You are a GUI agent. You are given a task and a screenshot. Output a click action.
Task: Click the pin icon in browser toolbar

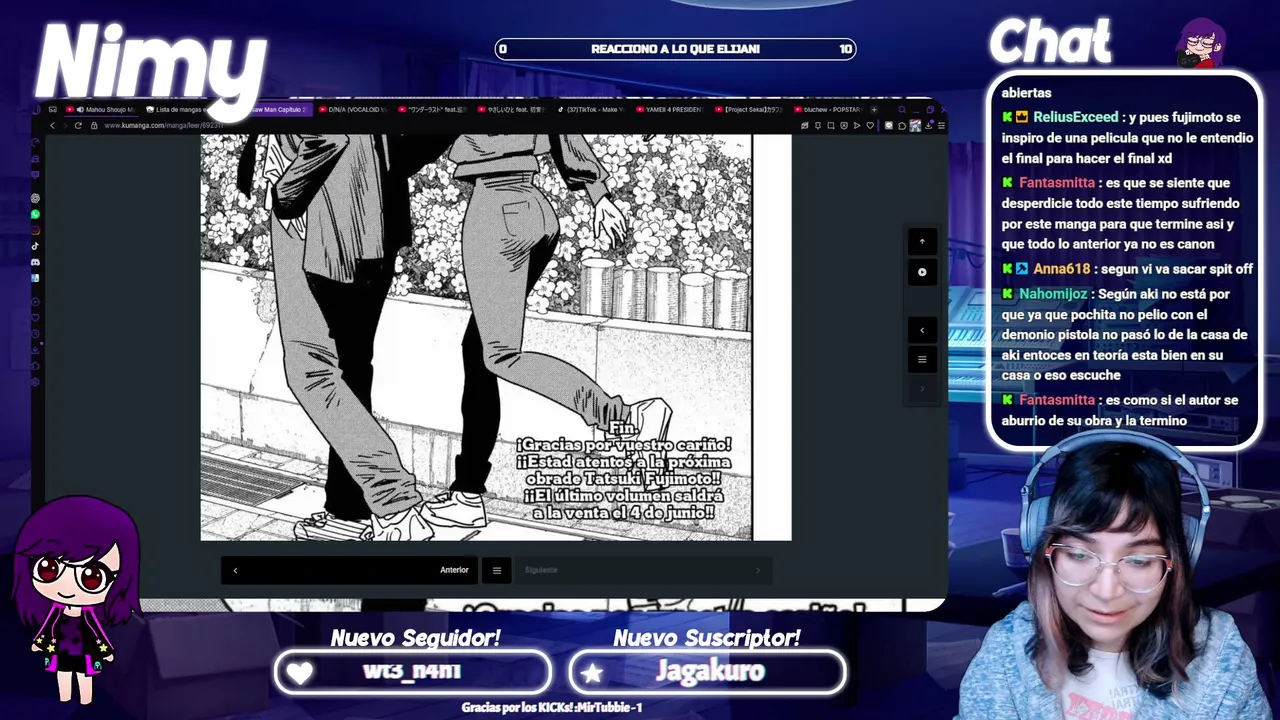[x=818, y=126]
